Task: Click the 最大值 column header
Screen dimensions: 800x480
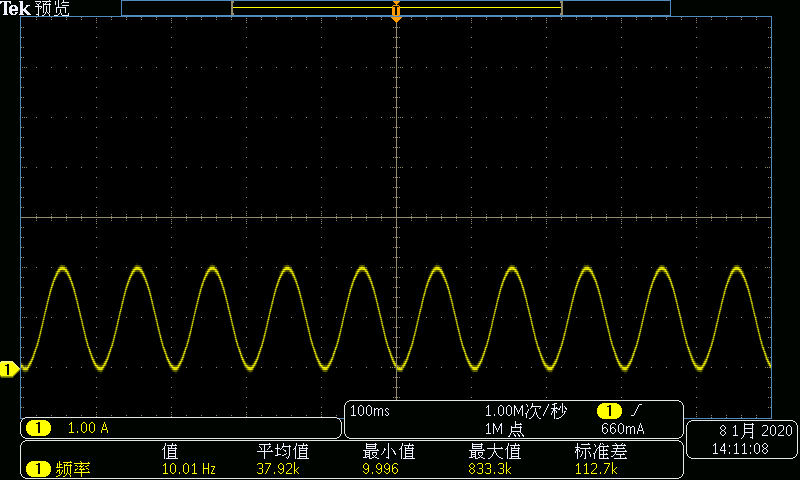Action: [x=494, y=451]
